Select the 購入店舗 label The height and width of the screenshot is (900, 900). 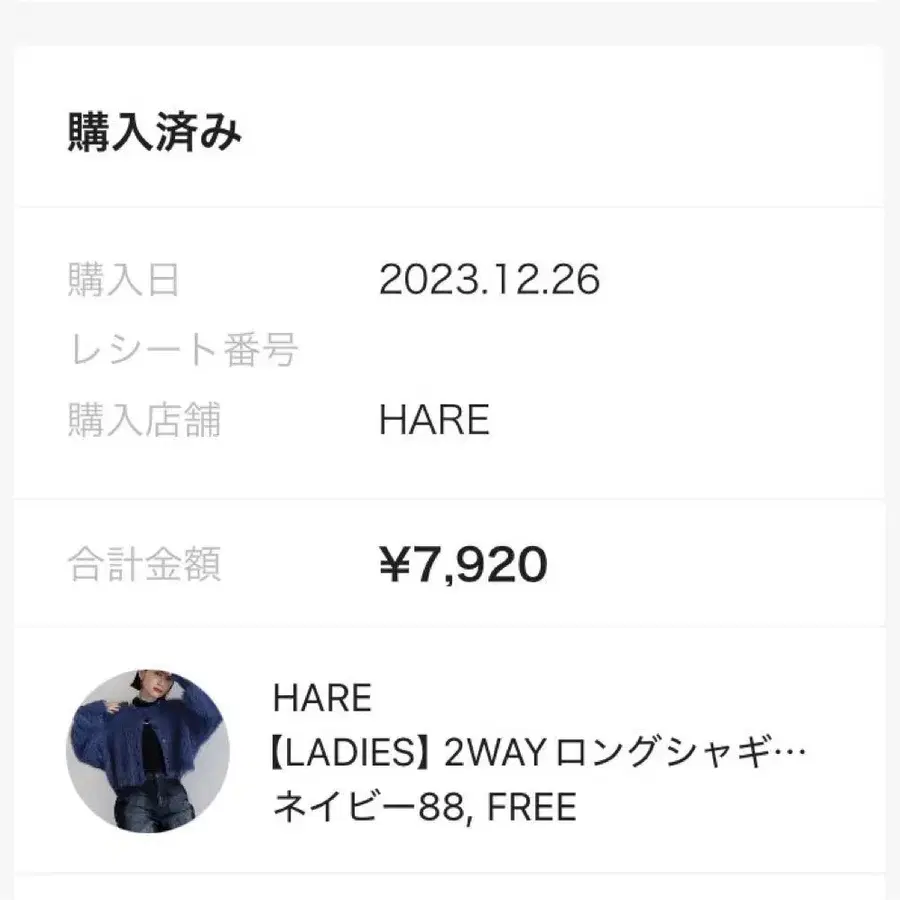tap(144, 421)
